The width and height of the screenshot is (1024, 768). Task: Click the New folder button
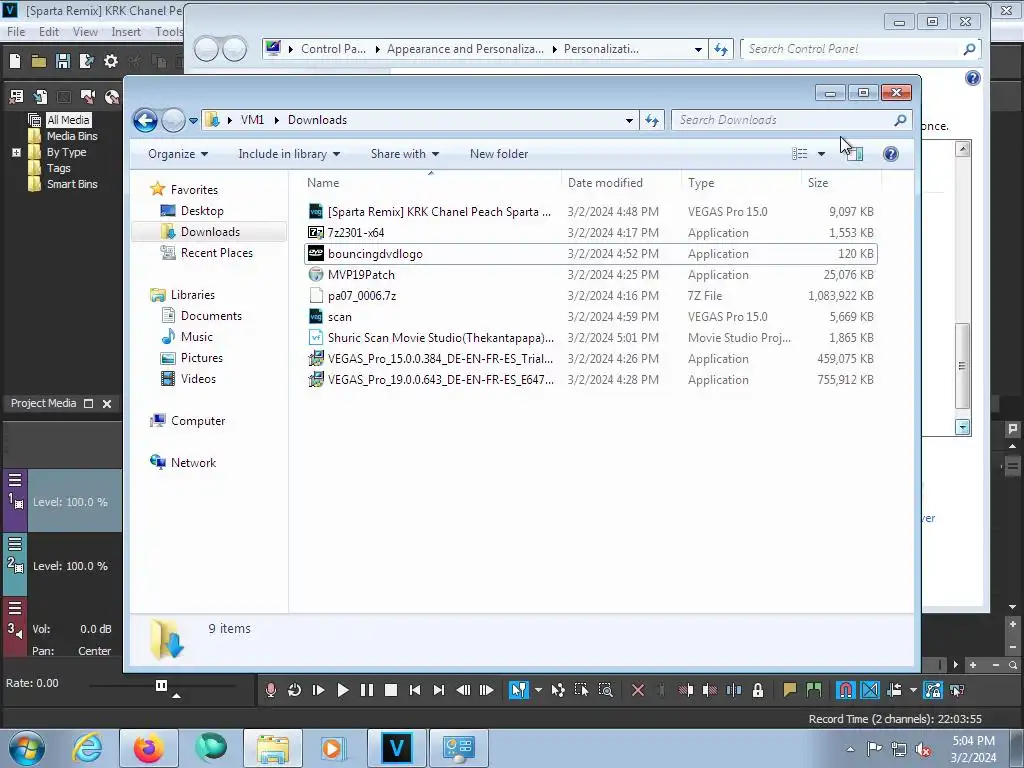coord(499,154)
